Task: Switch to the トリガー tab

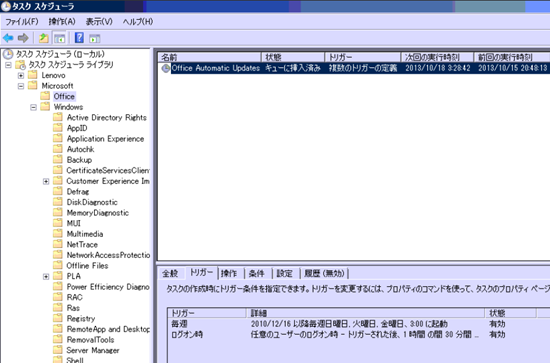Action: [x=201, y=273]
